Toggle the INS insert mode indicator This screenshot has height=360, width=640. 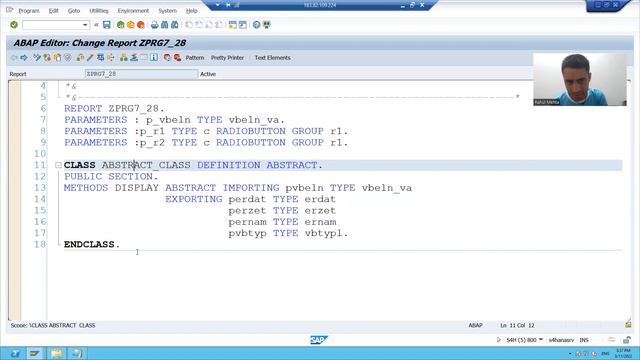tap(584, 340)
